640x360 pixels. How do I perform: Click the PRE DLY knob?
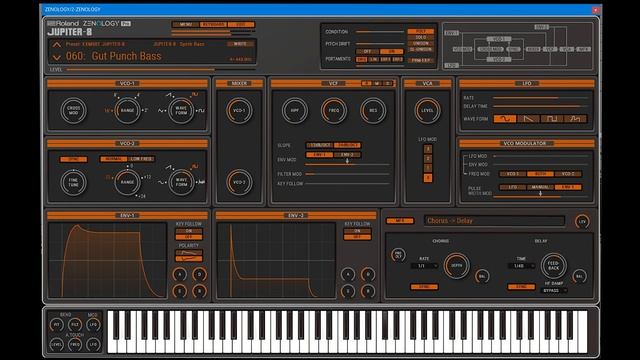coord(398,255)
